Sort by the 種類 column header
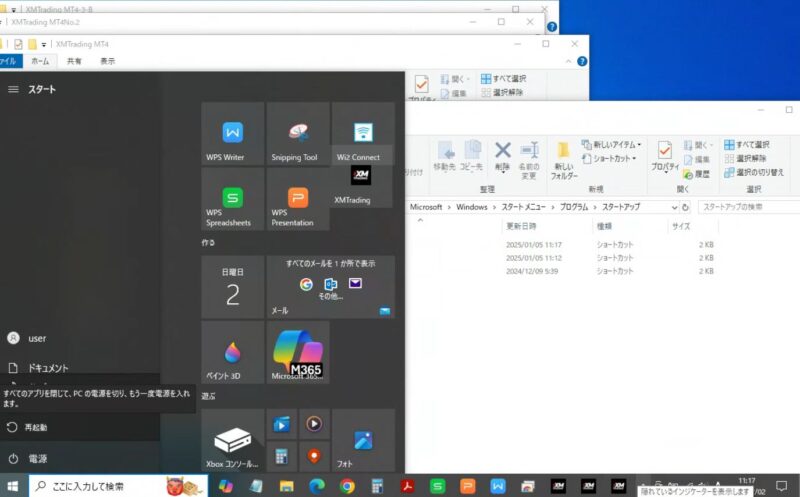Viewport: 800px width, 497px height. pos(605,226)
